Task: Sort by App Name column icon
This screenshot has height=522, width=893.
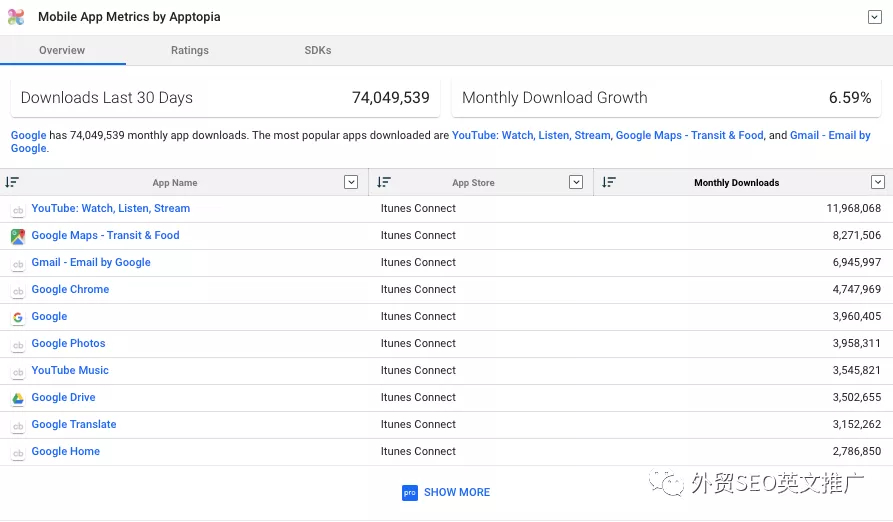Action: [12, 182]
